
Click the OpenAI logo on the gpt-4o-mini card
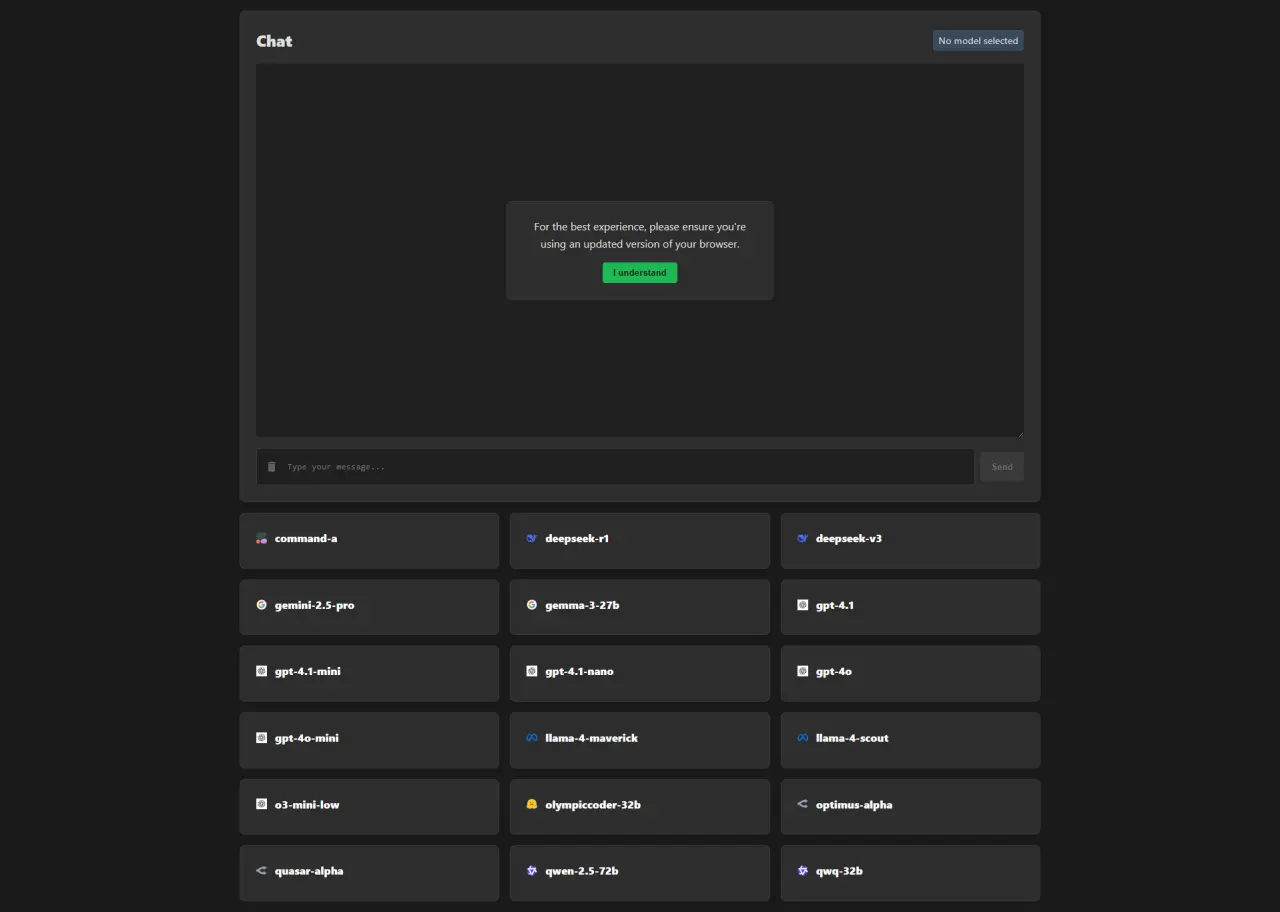tap(261, 738)
